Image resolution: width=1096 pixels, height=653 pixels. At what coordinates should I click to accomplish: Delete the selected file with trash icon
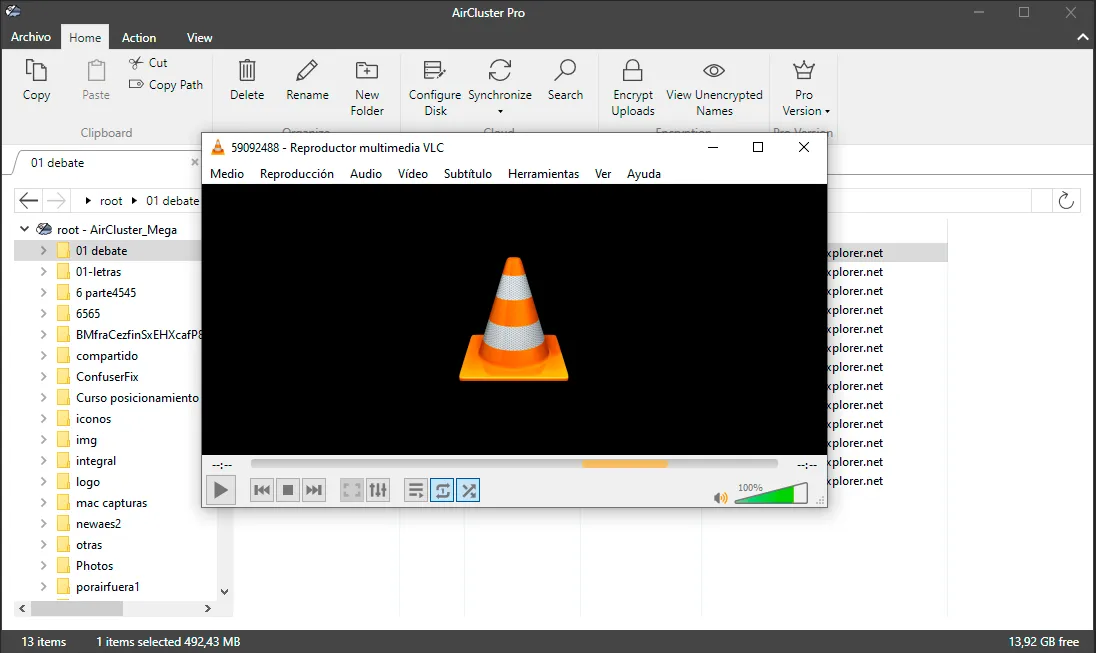[247, 71]
